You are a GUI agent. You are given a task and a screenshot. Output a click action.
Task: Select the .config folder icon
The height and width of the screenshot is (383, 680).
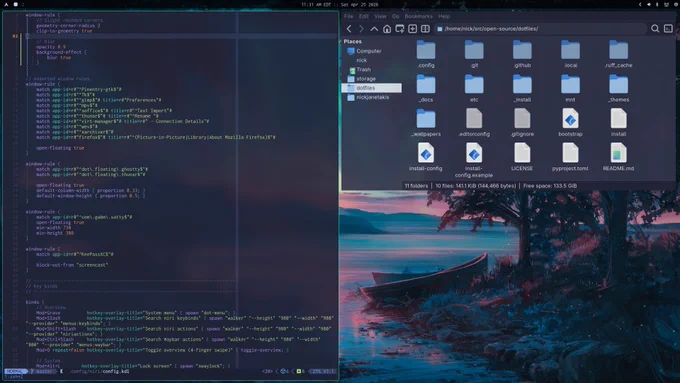tap(426, 50)
